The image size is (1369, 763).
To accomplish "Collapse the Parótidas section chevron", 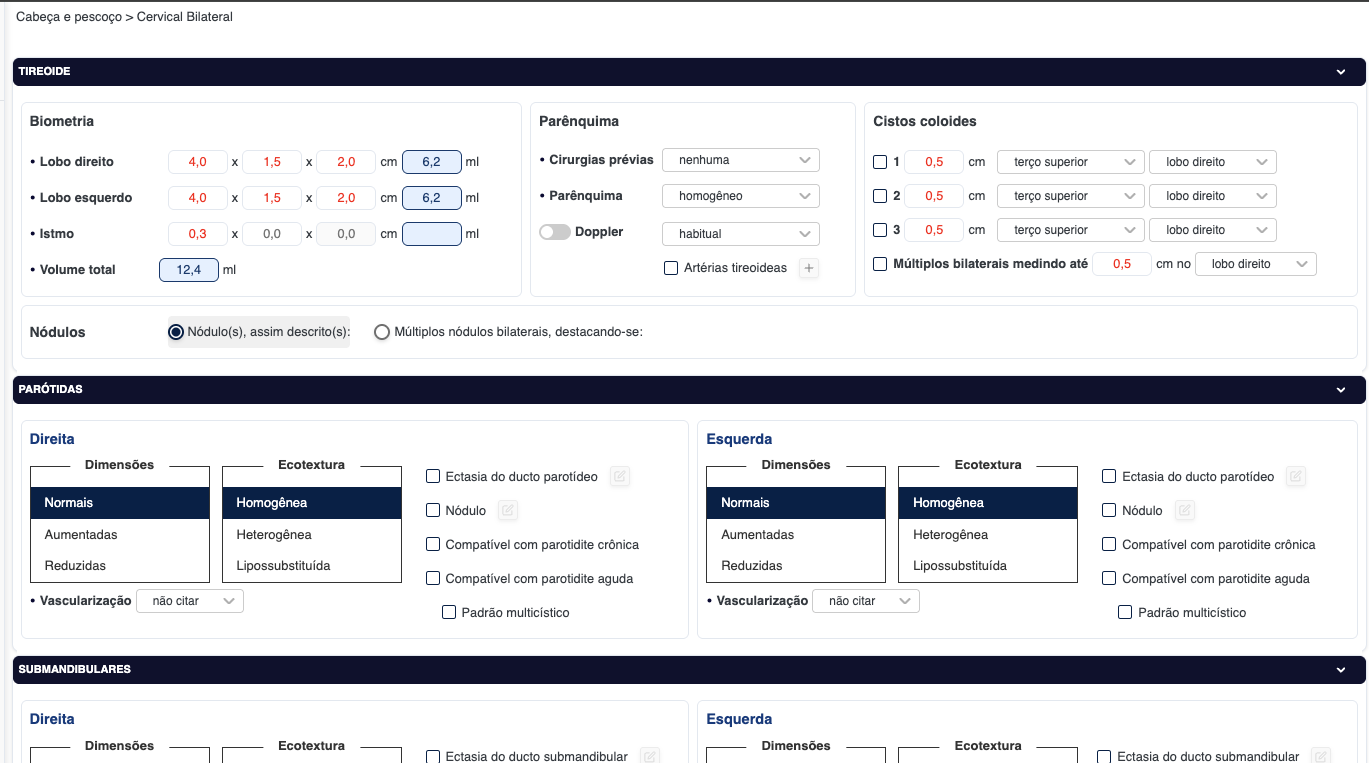I will pyautogui.click(x=1341, y=390).
